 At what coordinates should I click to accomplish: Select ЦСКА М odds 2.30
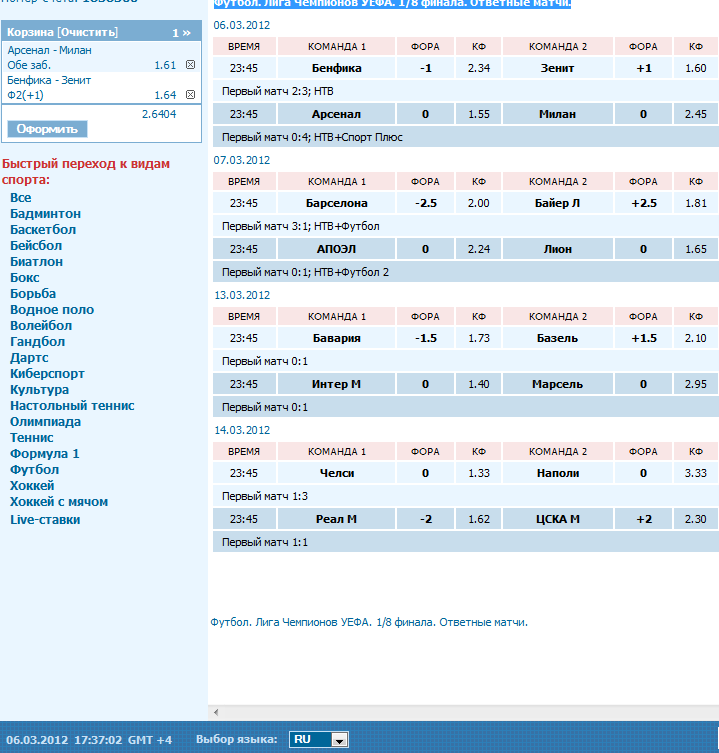695,519
